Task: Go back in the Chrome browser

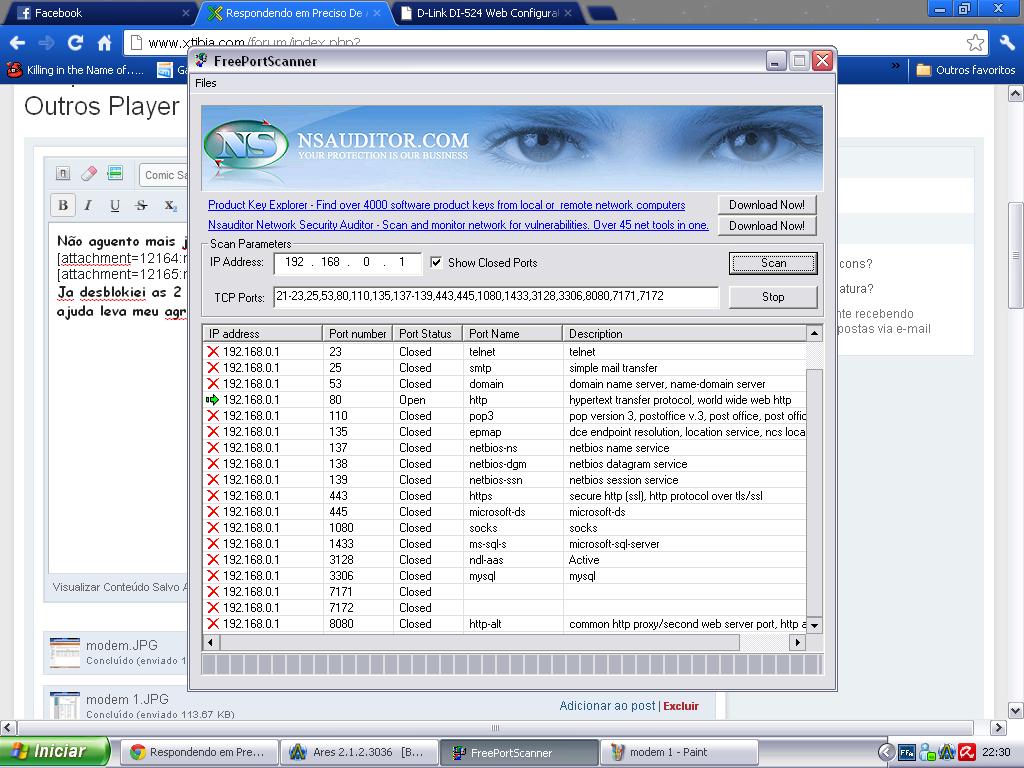Action: click(x=18, y=43)
